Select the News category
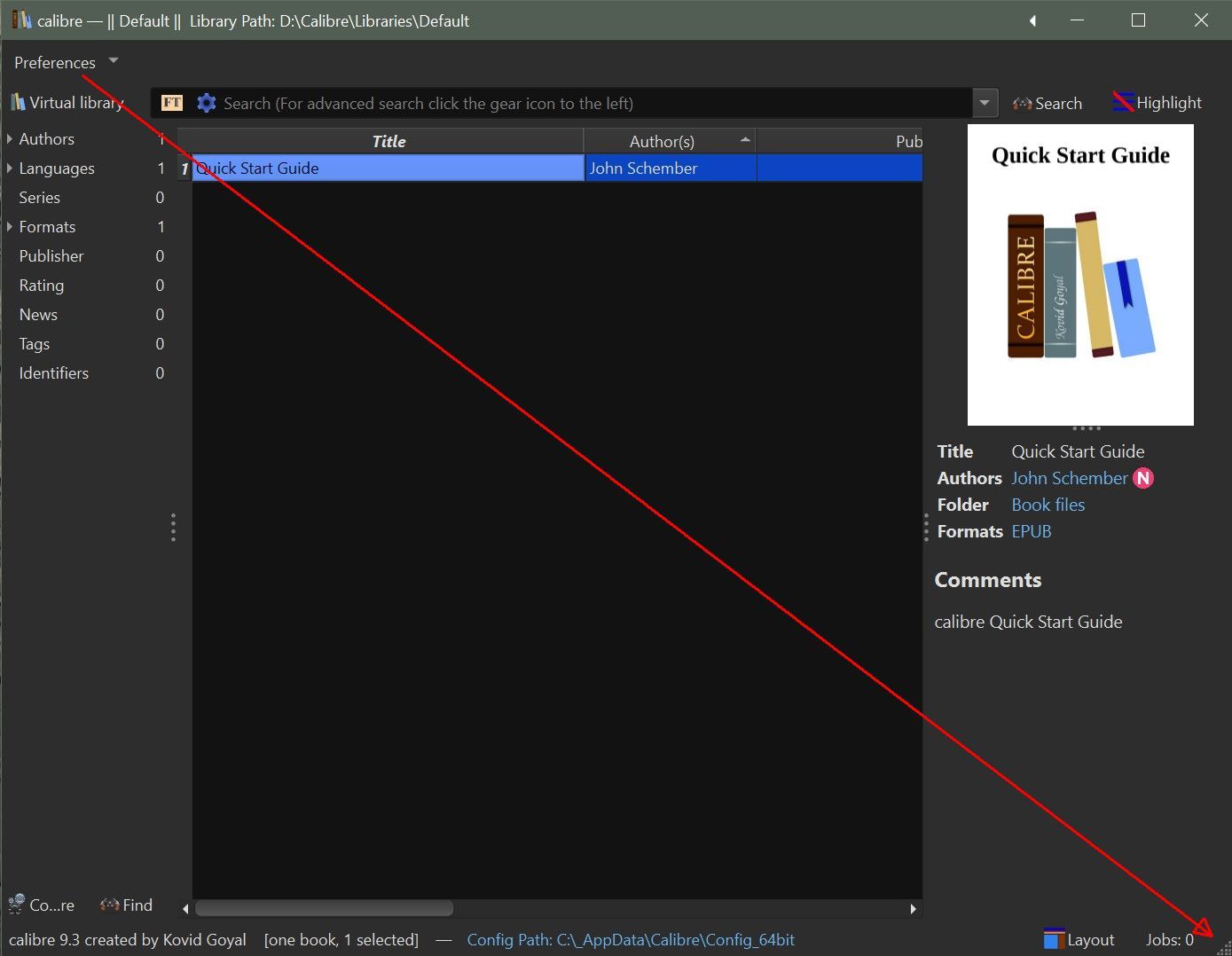1232x956 pixels. pos(38,315)
